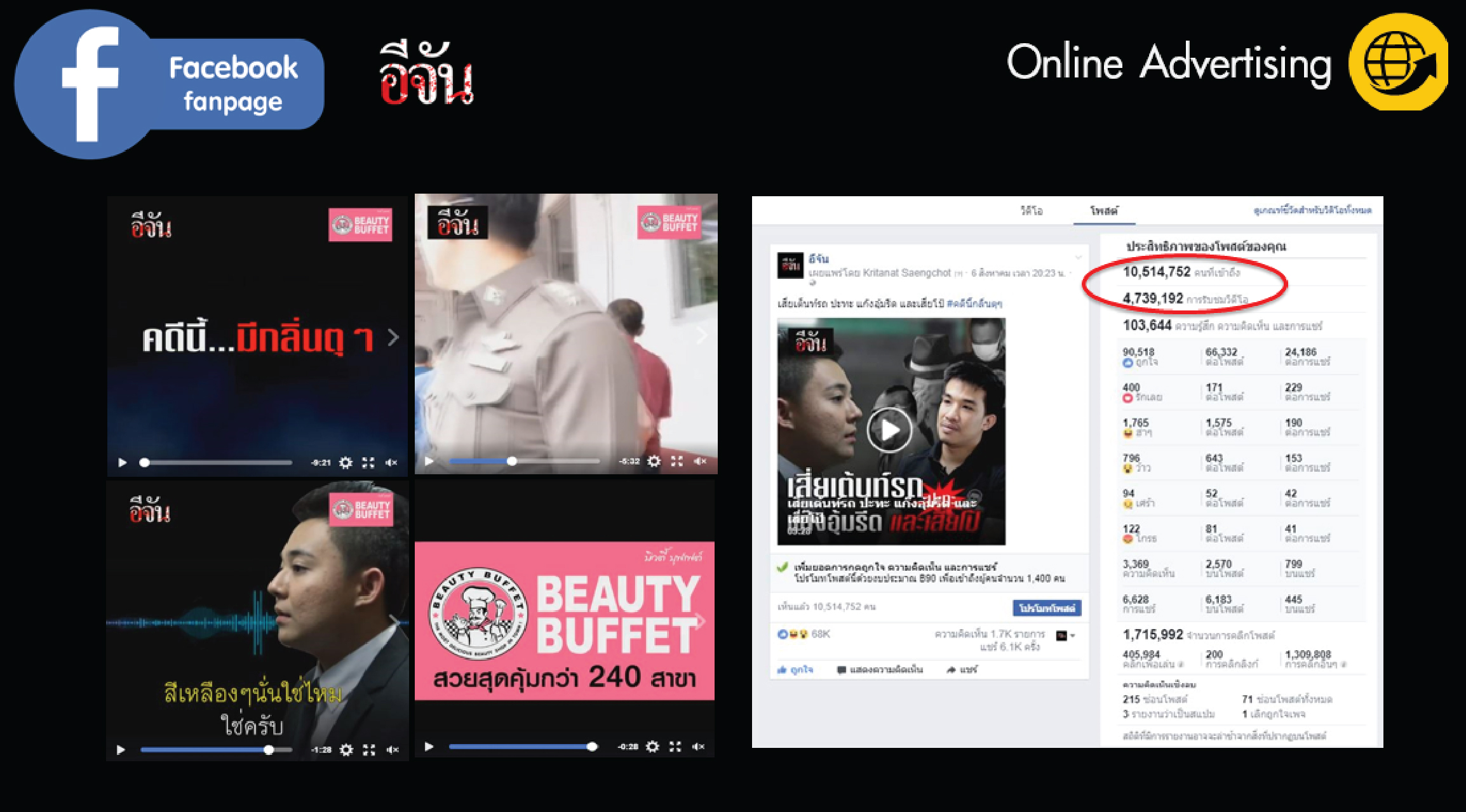Play the Beauty Buffet advertisement video
This screenshot has width=1466, height=812.
click(429, 747)
